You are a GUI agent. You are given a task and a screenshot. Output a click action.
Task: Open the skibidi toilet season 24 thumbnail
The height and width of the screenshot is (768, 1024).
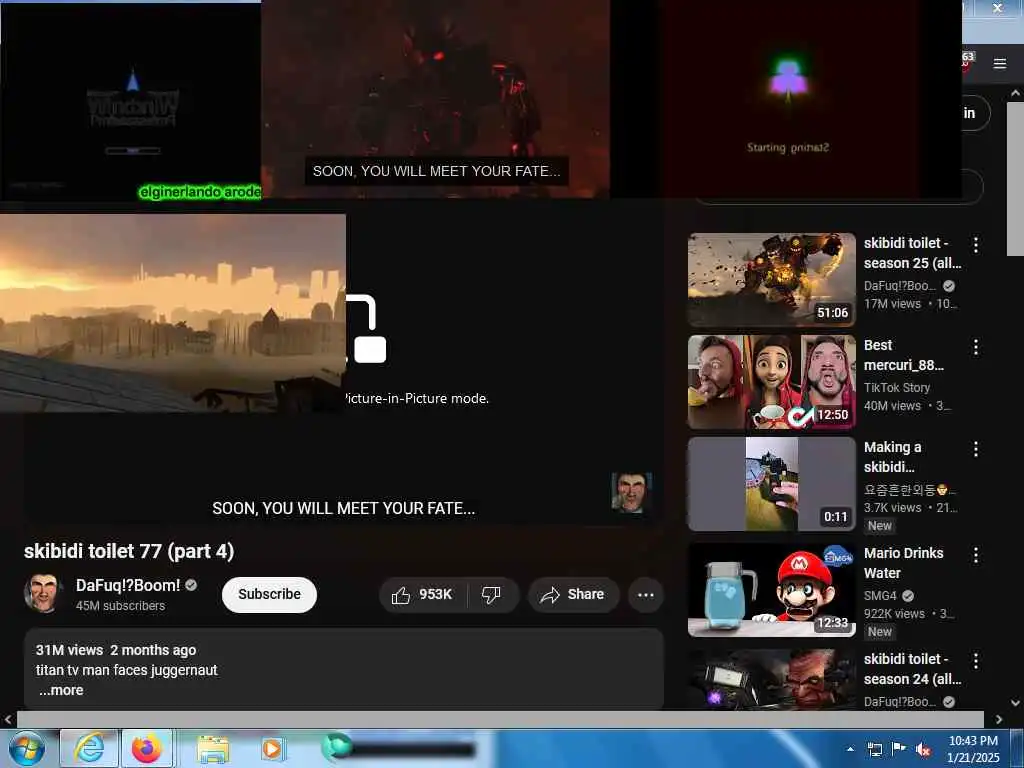click(771, 679)
